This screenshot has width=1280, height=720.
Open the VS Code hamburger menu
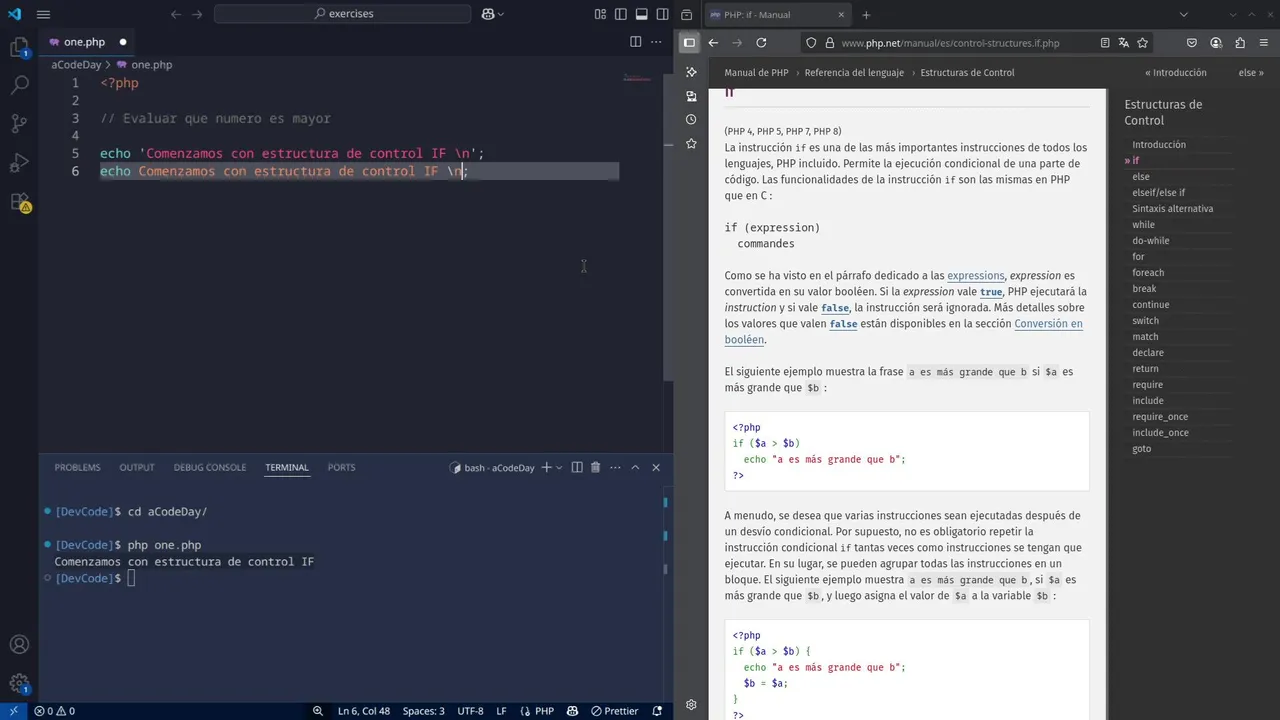pyautogui.click(x=43, y=14)
